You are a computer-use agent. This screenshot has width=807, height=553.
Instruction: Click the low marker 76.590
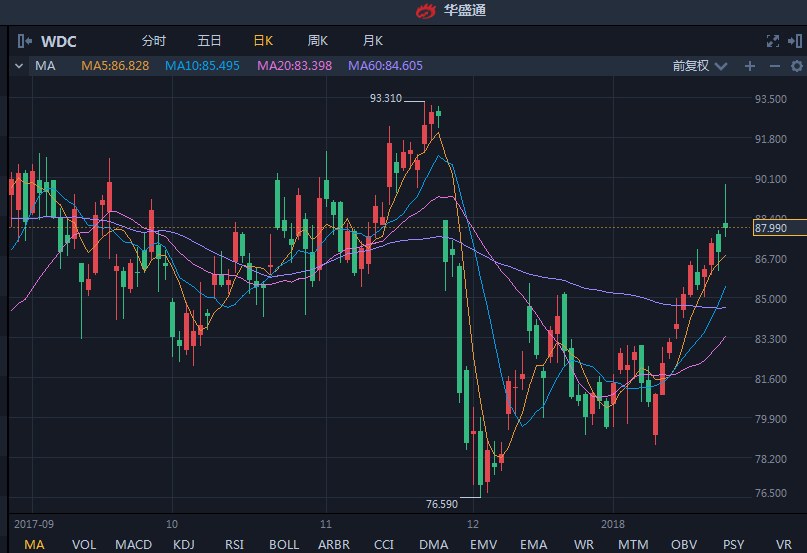pyautogui.click(x=442, y=504)
